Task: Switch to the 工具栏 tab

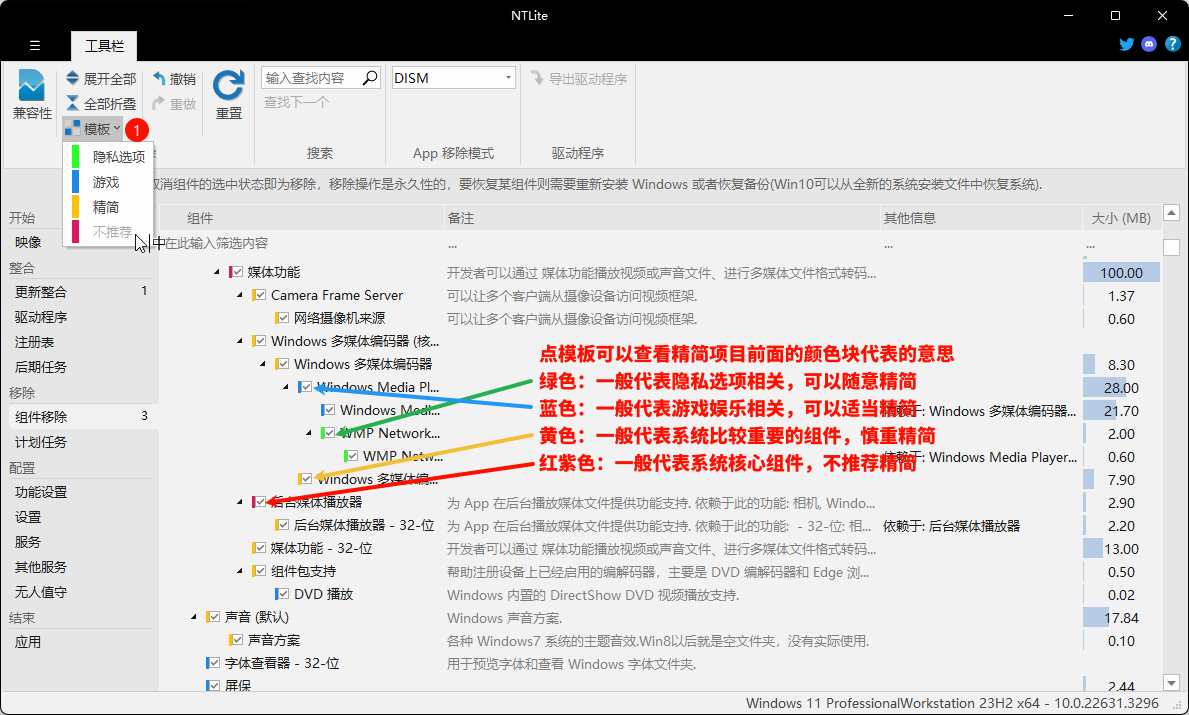Action: (104, 45)
